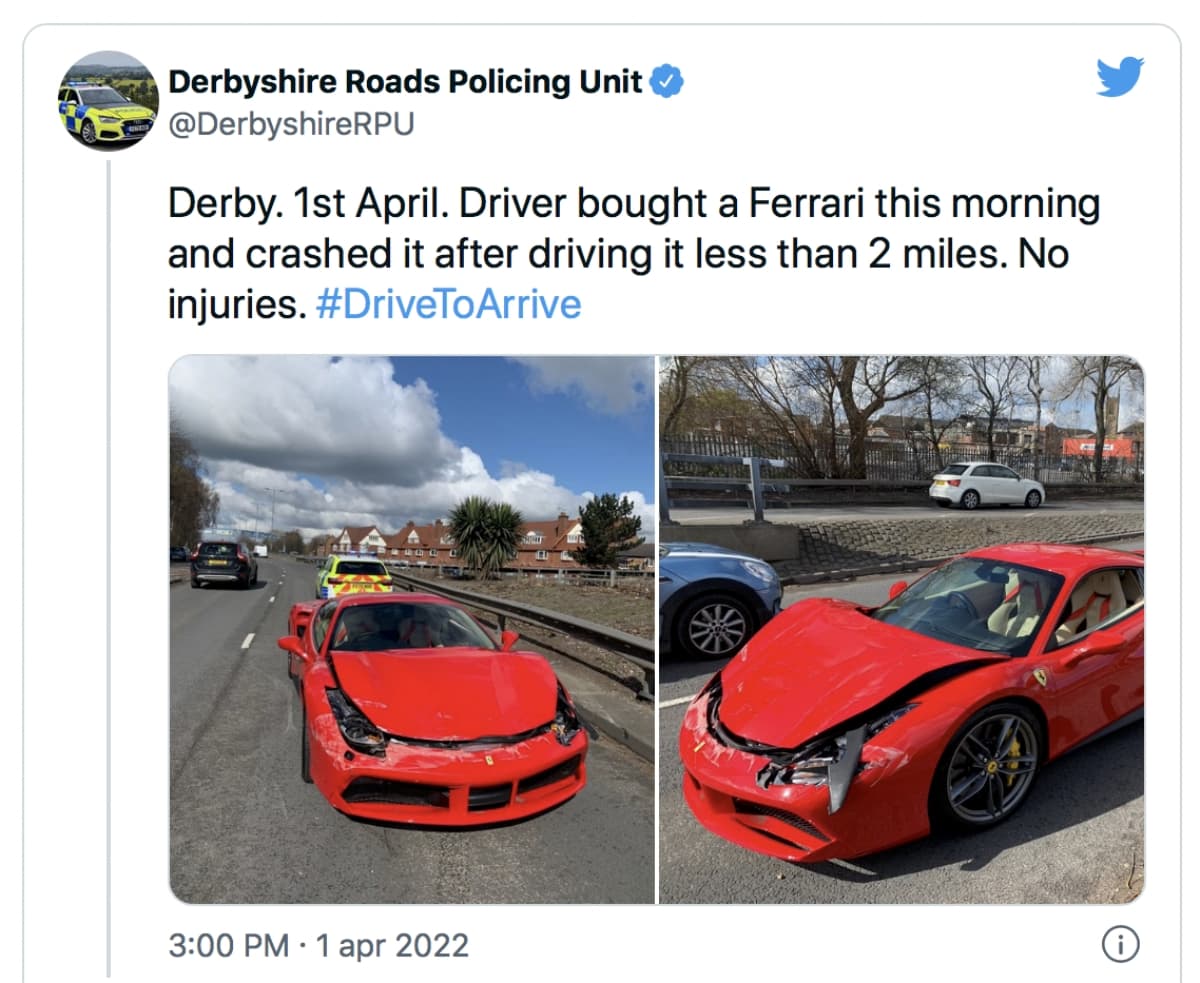Screen dimensions: 1200x983
Task: Click the Derbyshire Roads Policing Unit name
Action: [405, 82]
